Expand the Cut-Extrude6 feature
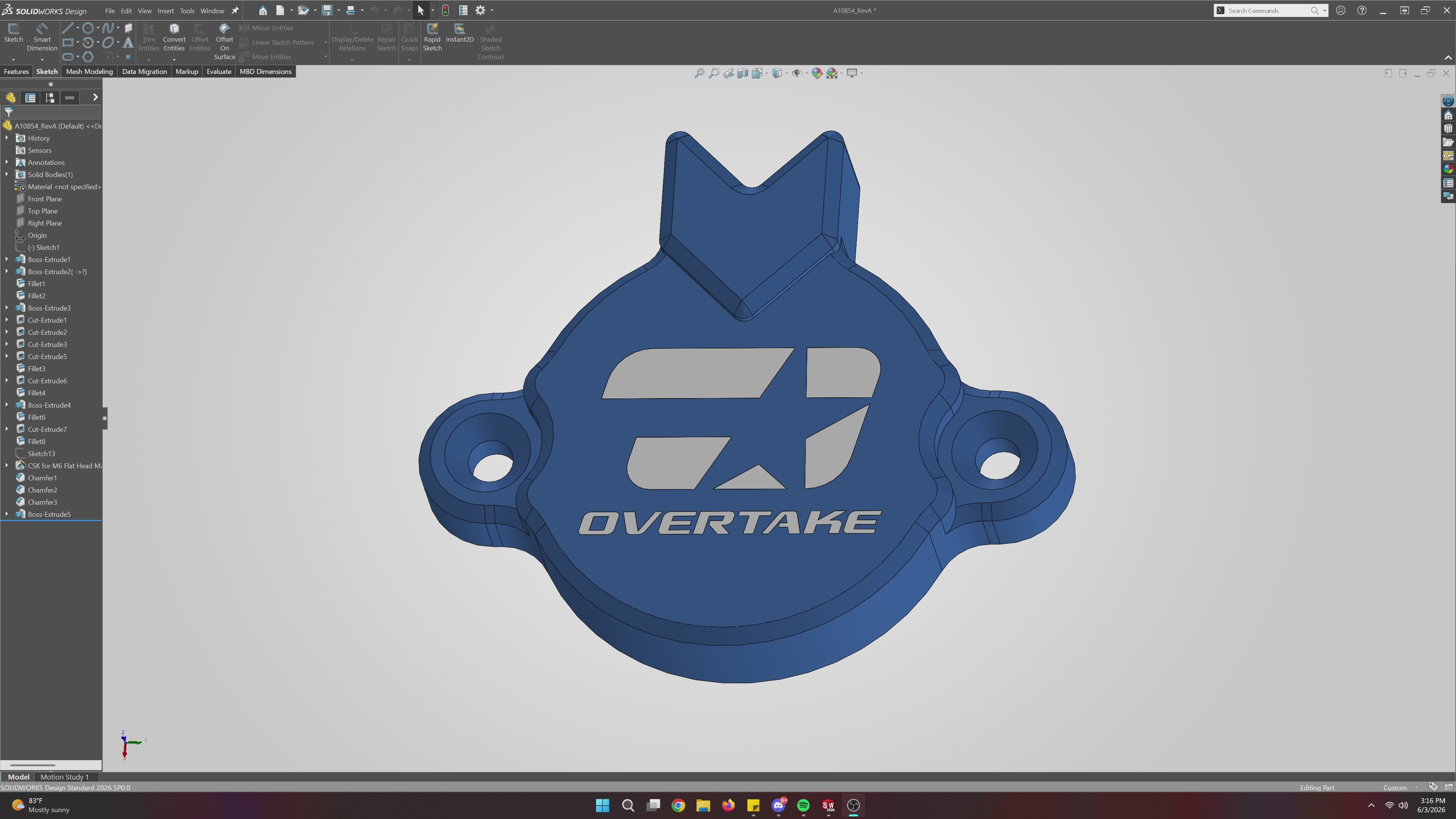The width and height of the screenshot is (1456, 819). (x=7, y=381)
